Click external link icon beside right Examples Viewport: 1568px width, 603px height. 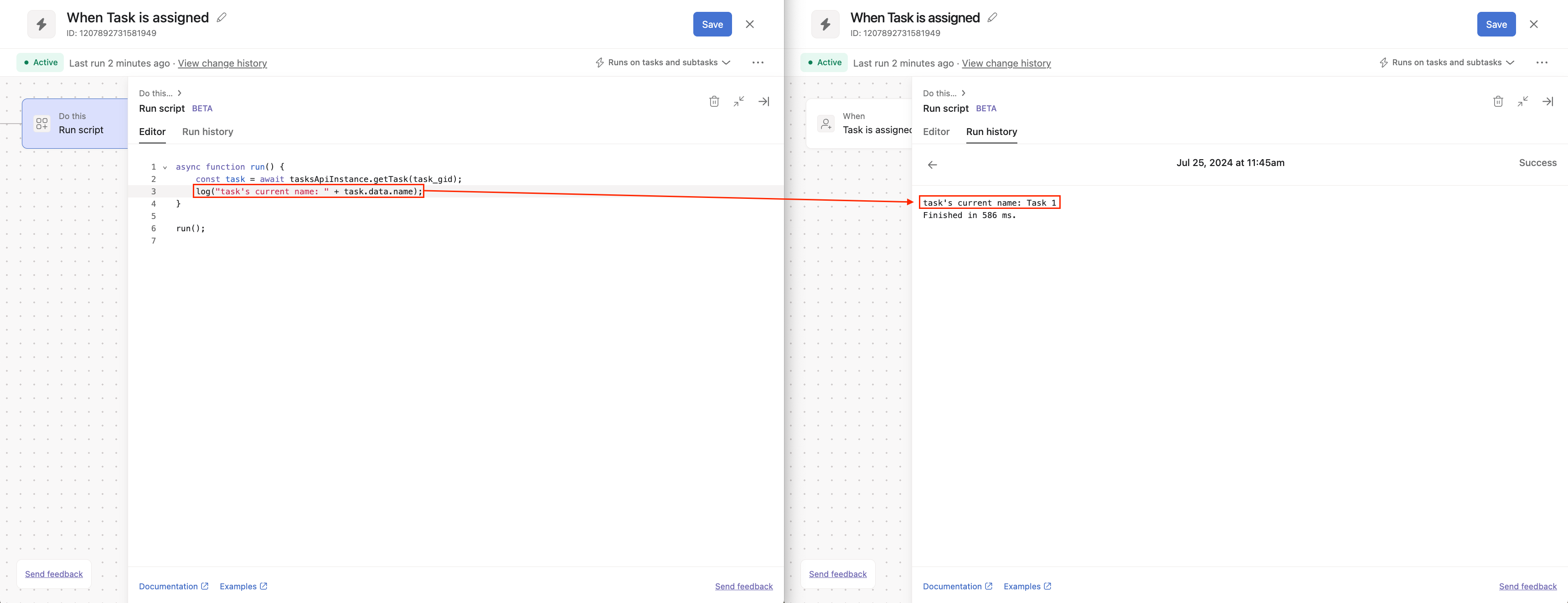pyautogui.click(x=1047, y=586)
